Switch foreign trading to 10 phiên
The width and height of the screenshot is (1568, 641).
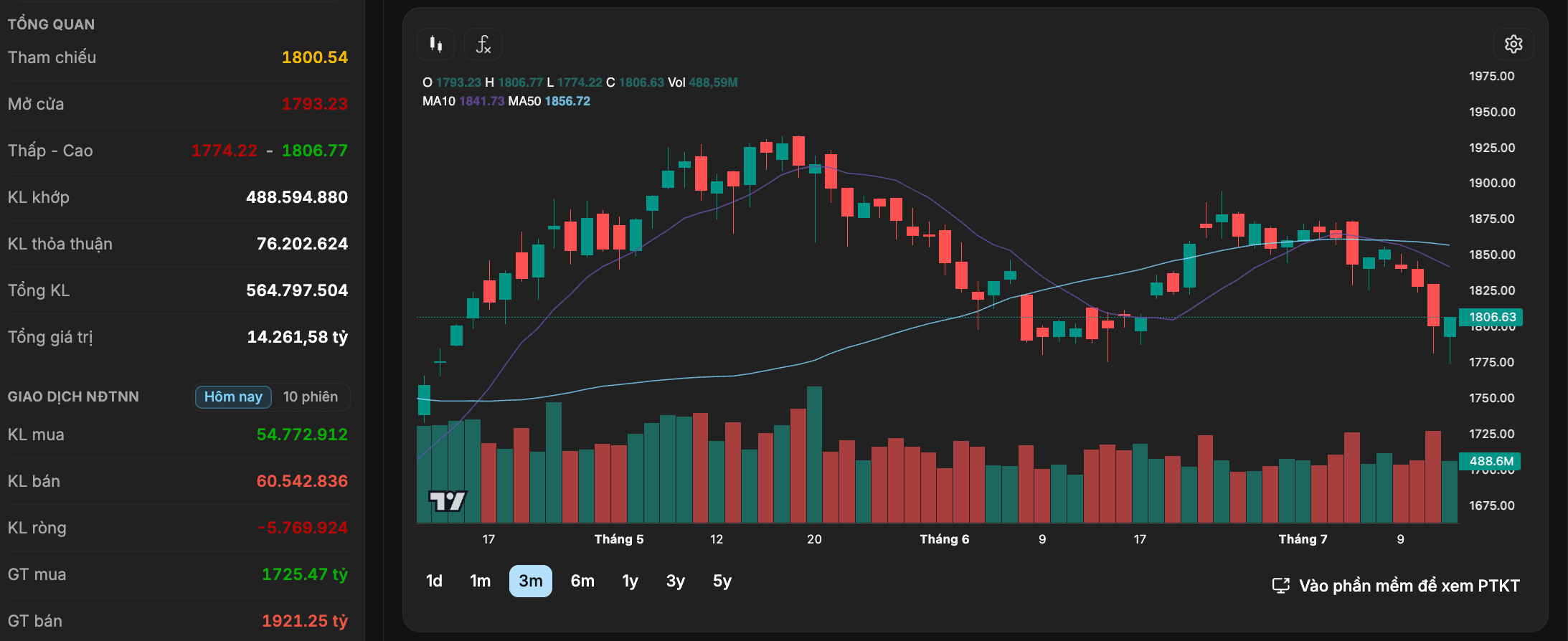tap(311, 397)
